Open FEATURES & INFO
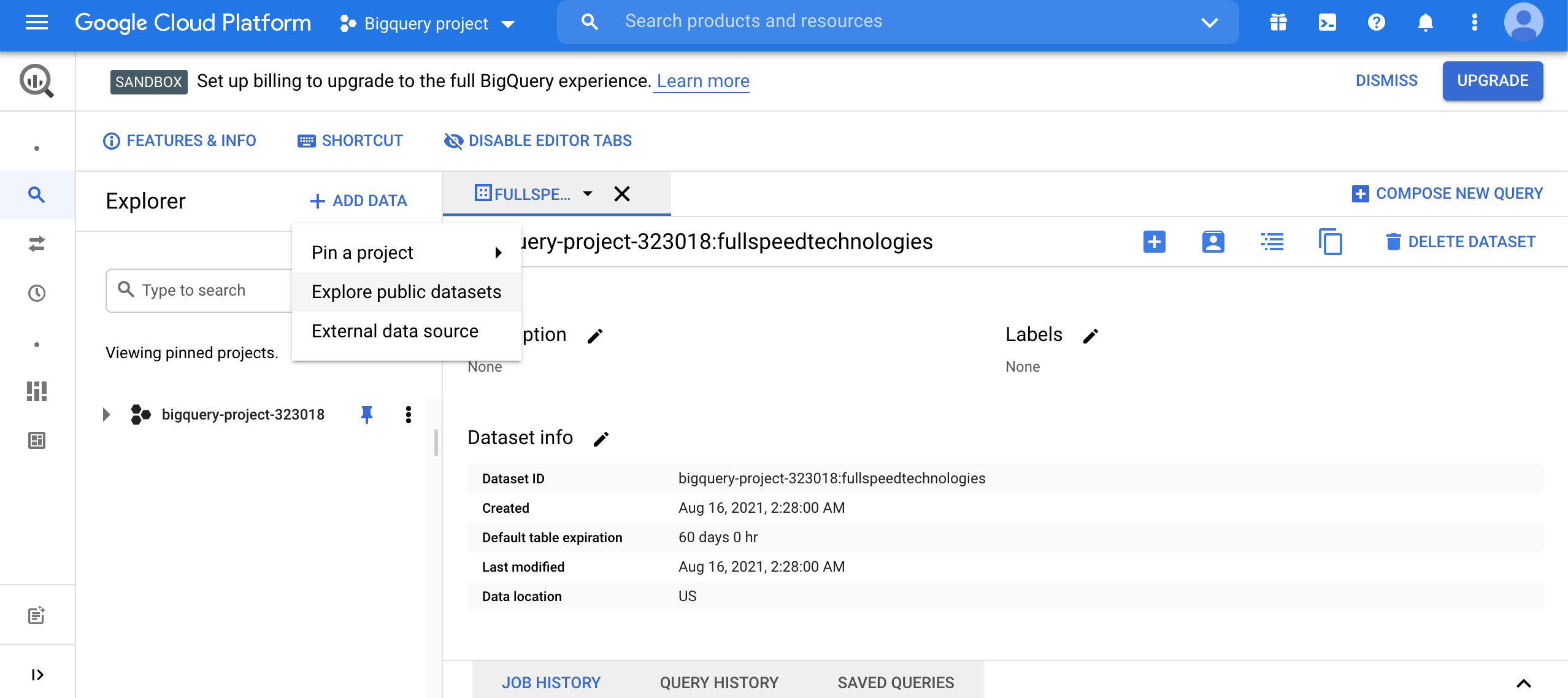This screenshot has width=1568, height=698. click(180, 141)
